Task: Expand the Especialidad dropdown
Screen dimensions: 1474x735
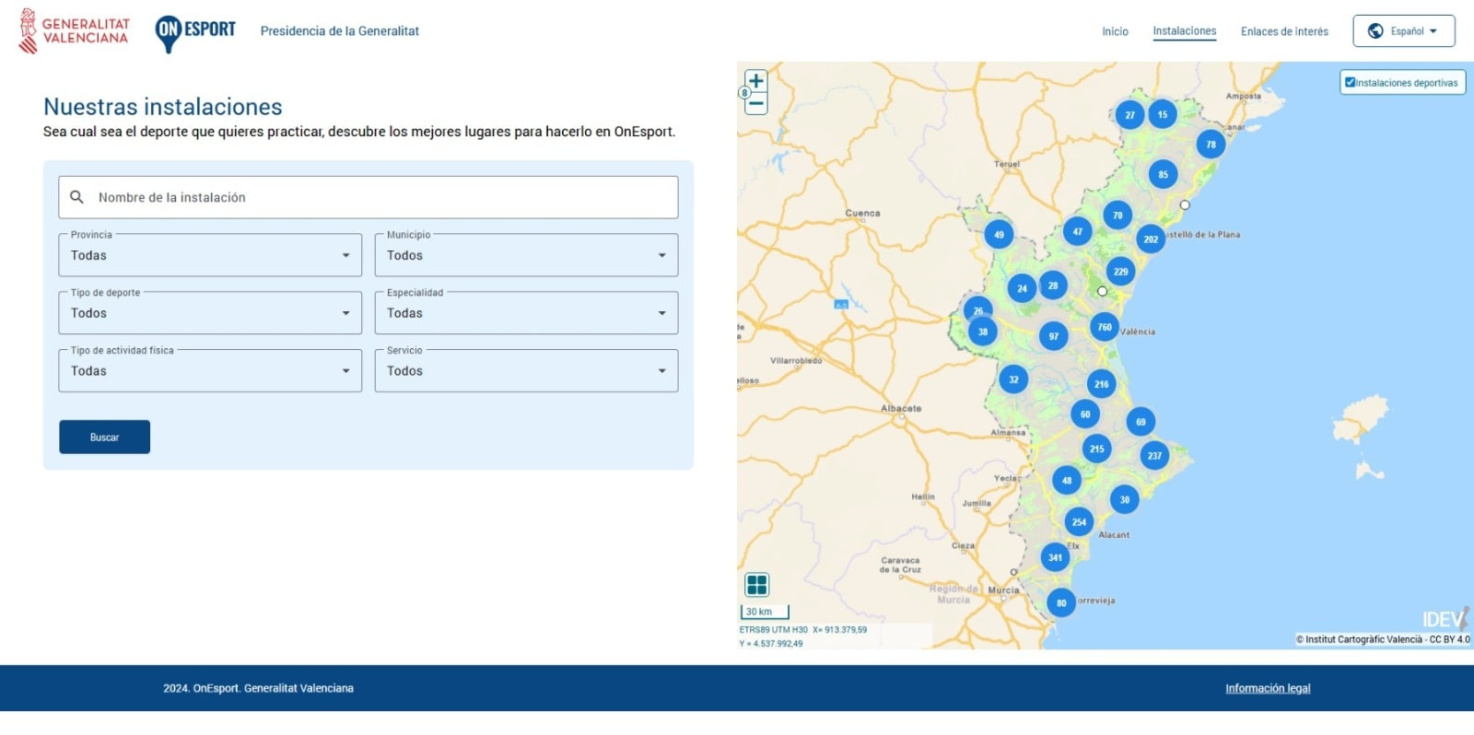Action: coord(526,314)
